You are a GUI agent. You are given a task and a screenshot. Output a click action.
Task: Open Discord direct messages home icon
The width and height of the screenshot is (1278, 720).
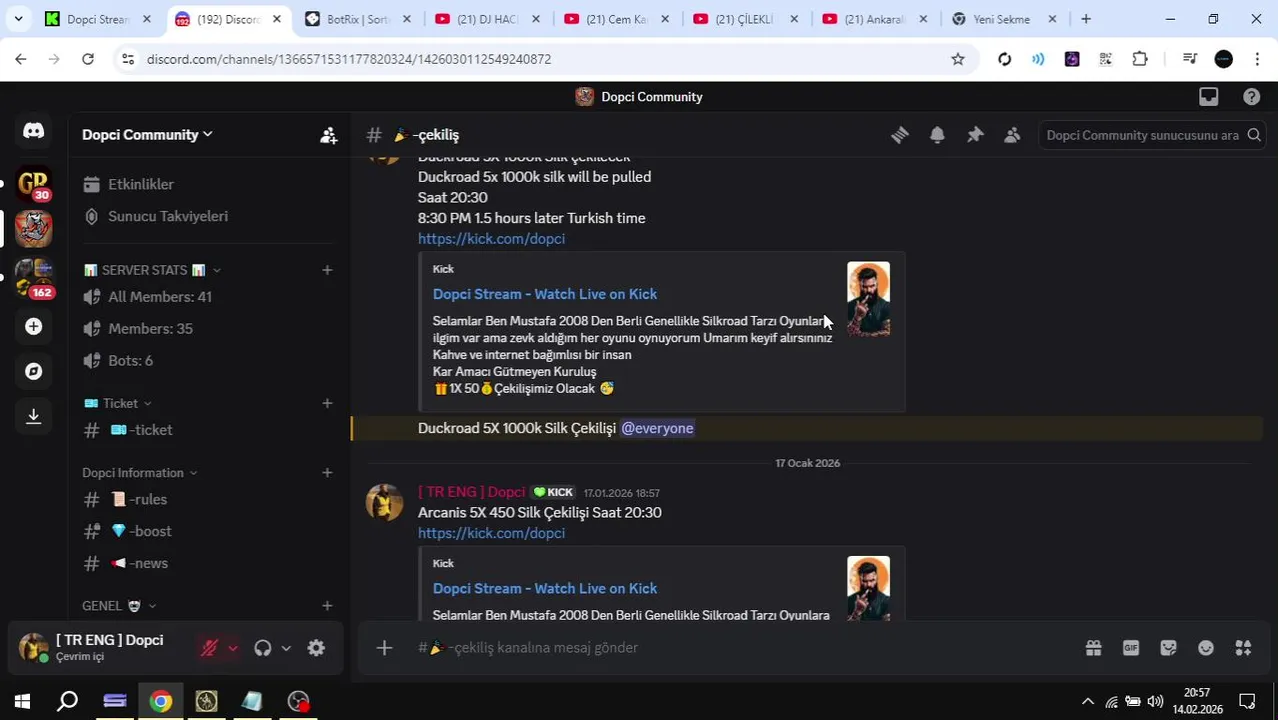point(33,131)
